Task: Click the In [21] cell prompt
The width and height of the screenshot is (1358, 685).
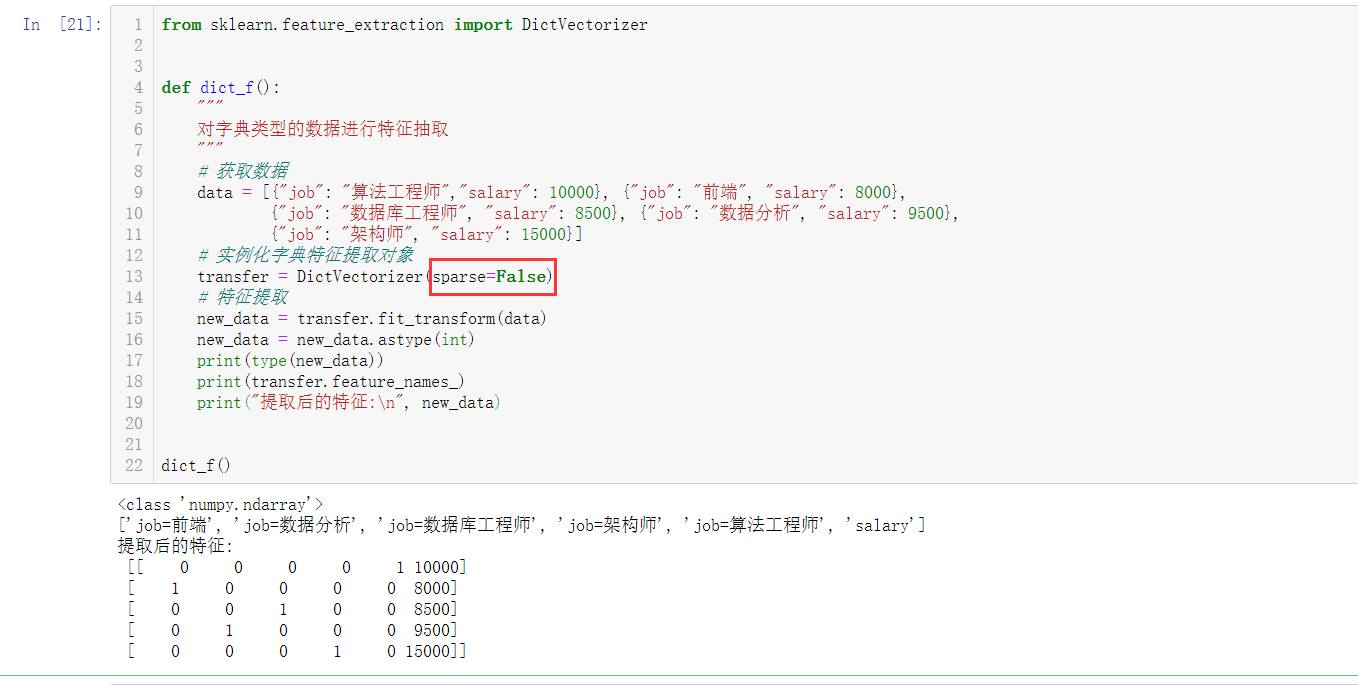Action: tap(62, 24)
